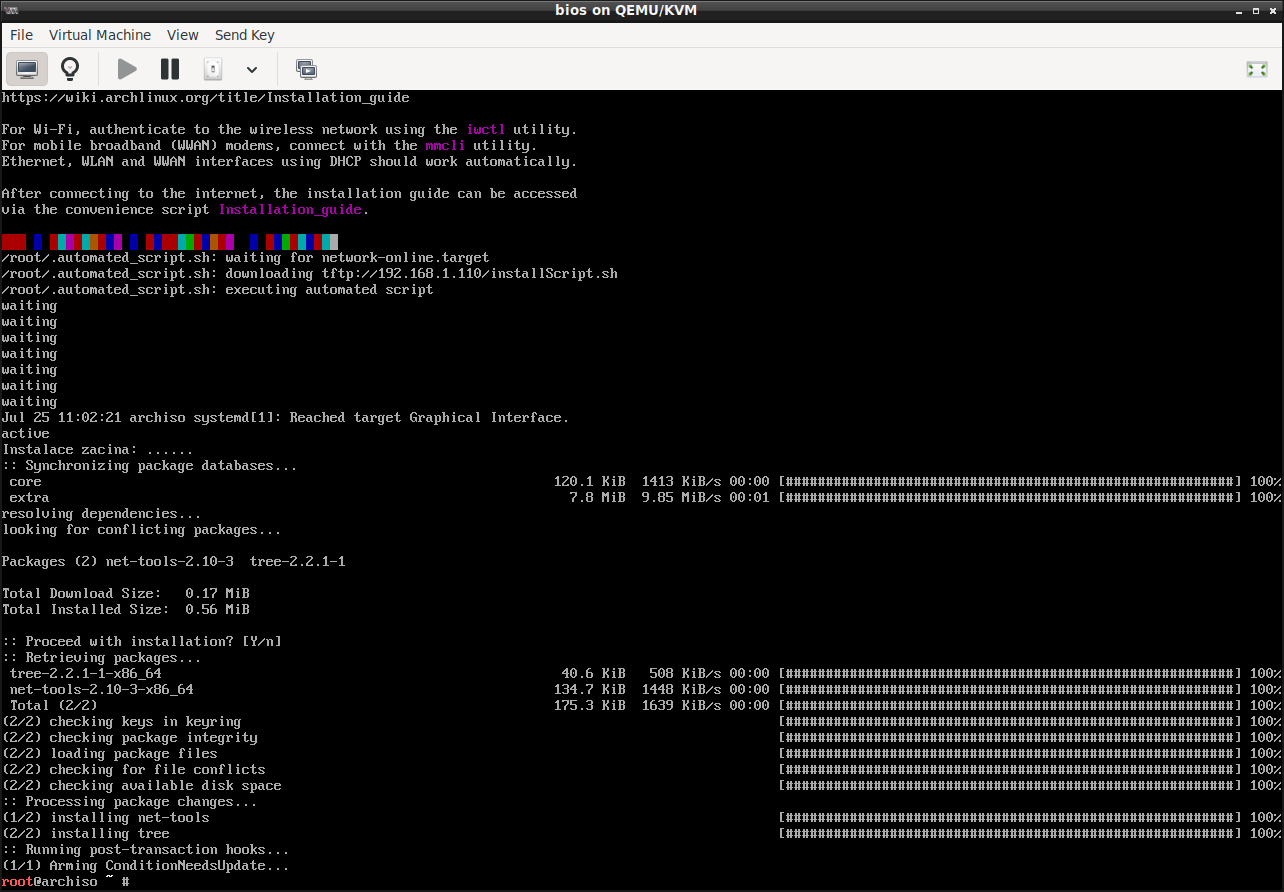Expand the shutdown options dropdown arrow
This screenshot has height=892, width=1284.
pos(252,69)
